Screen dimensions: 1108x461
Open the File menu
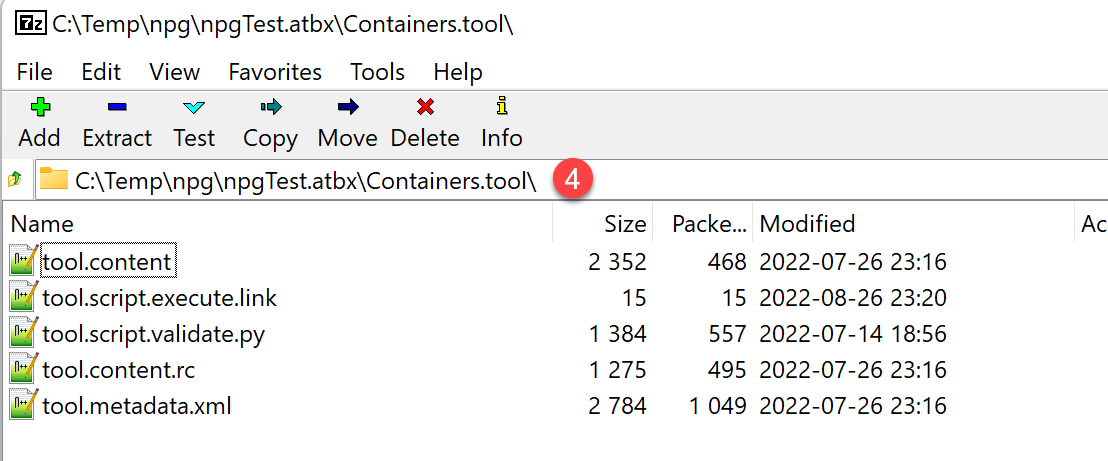pos(35,72)
